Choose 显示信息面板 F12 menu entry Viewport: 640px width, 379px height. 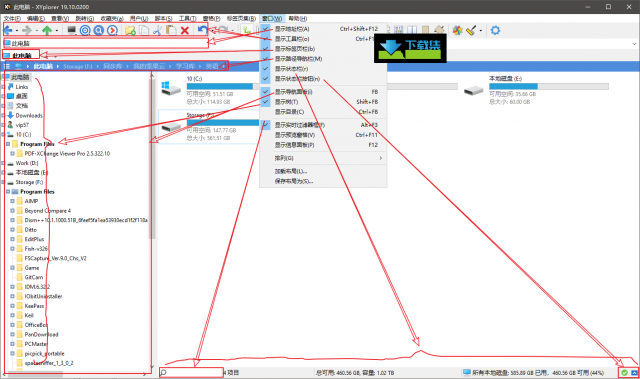coord(322,145)
